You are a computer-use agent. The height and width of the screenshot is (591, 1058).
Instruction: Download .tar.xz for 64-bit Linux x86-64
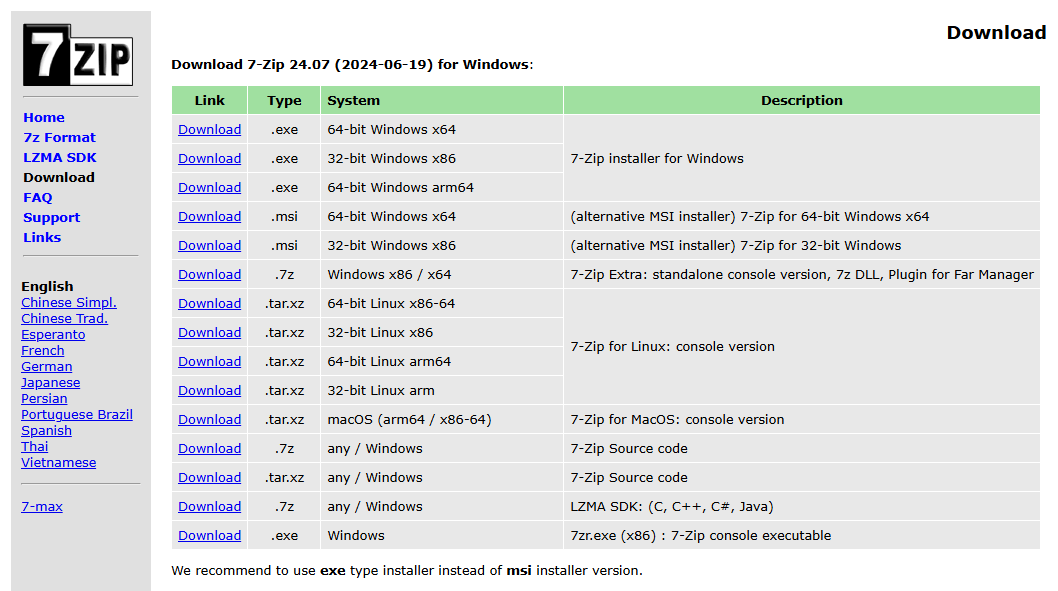pyautogui.click(x=209, y=304)
